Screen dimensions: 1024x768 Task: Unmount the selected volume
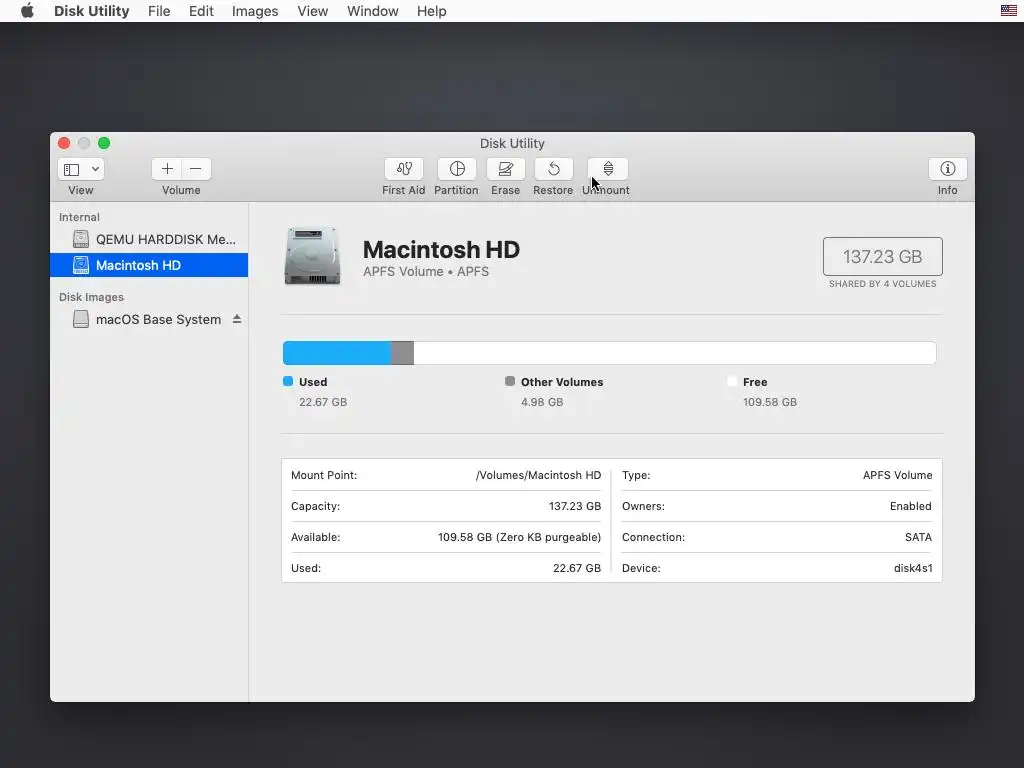[607, 169]
